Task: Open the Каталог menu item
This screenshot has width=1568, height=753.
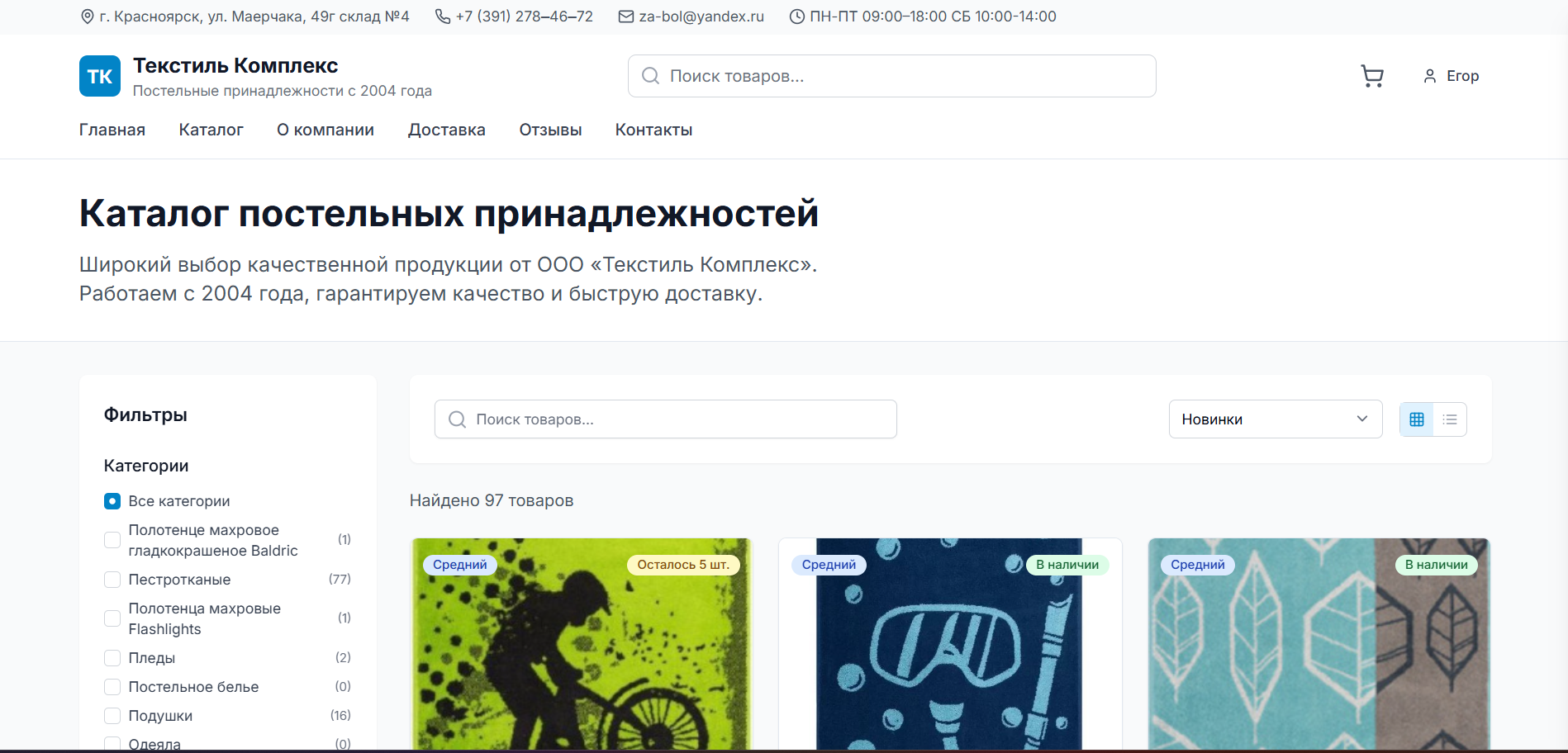Action: [210, 130]
